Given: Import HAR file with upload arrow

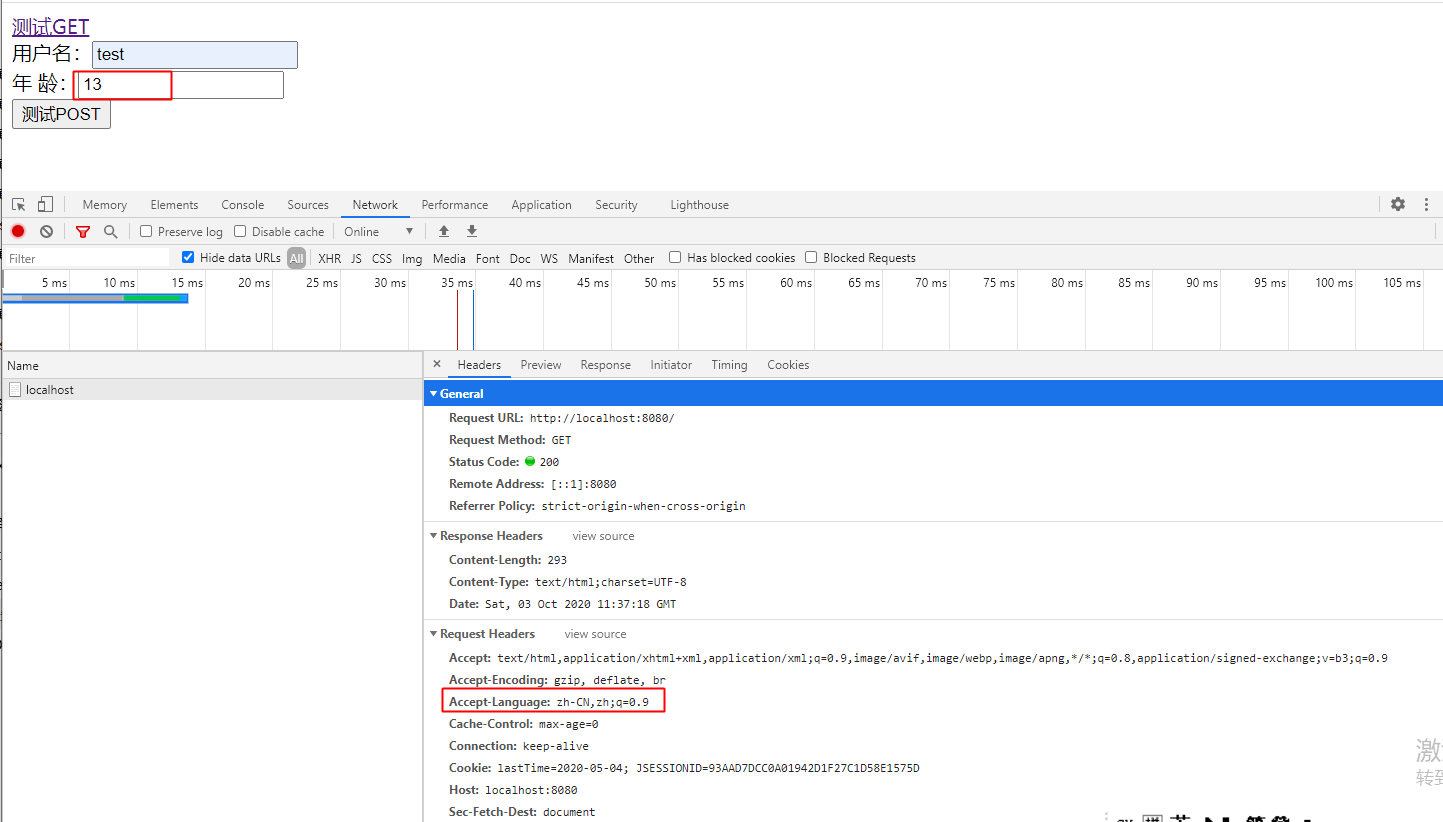Looking at the screenshot, I should coord(444,231).
